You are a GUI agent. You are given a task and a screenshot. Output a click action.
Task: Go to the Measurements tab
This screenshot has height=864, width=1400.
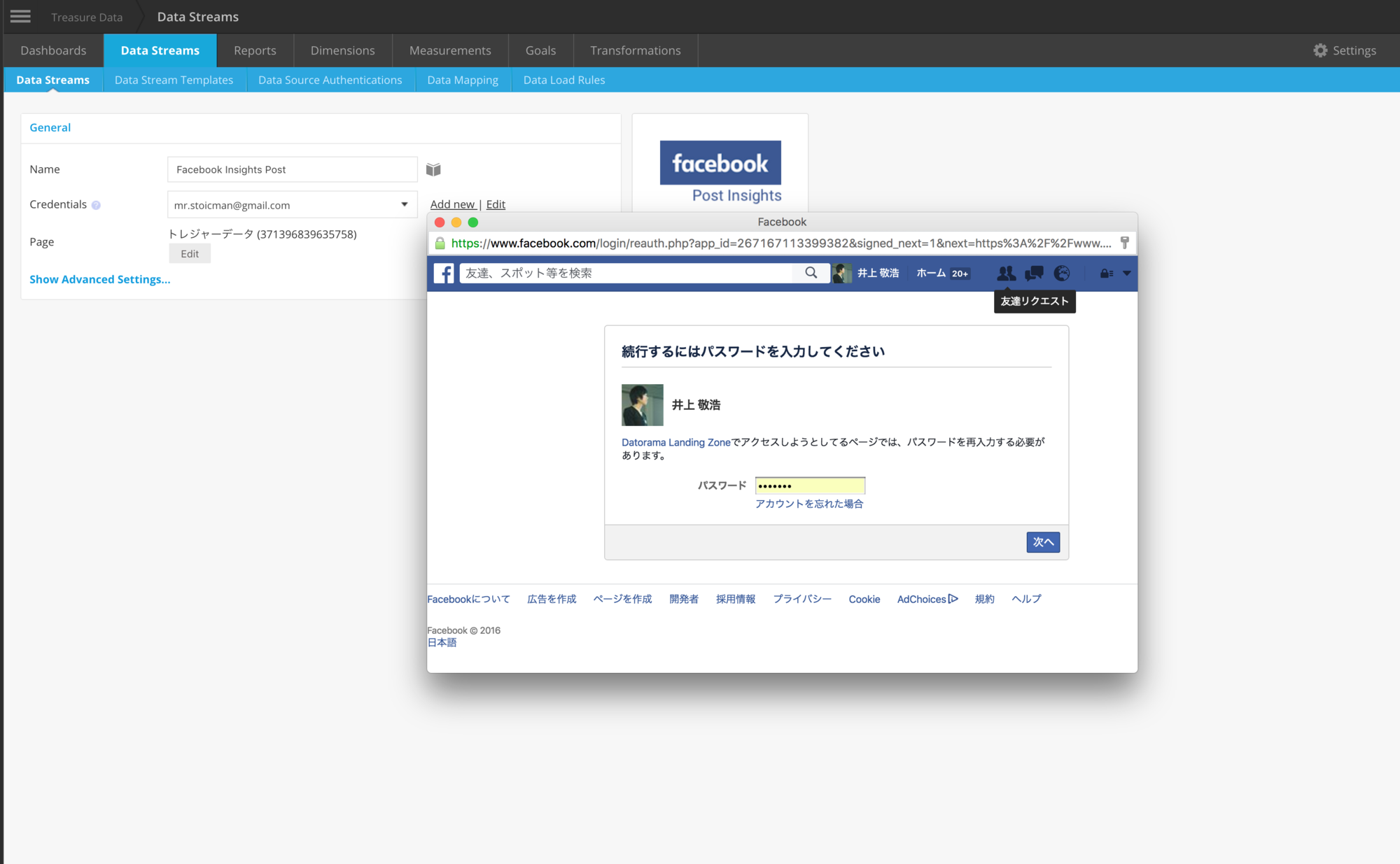(451, 50)
